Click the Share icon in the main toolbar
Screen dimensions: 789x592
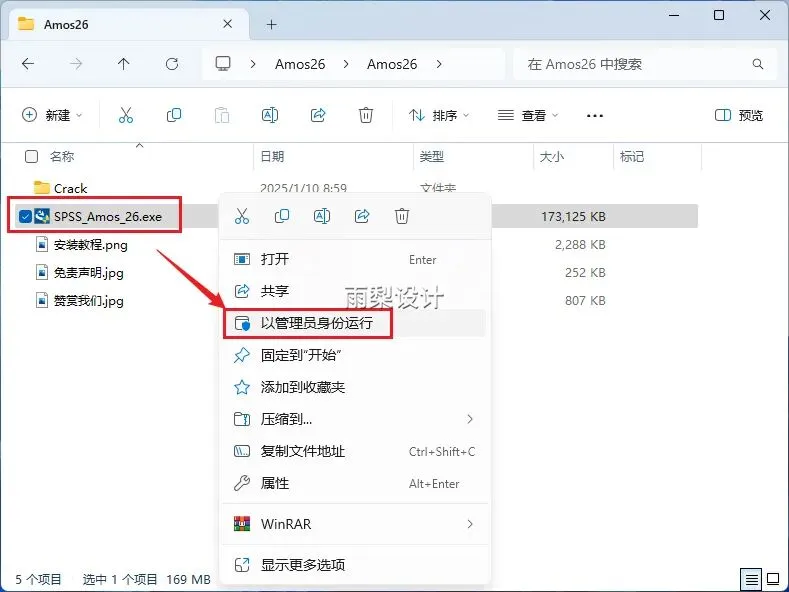tap(318, 115)
